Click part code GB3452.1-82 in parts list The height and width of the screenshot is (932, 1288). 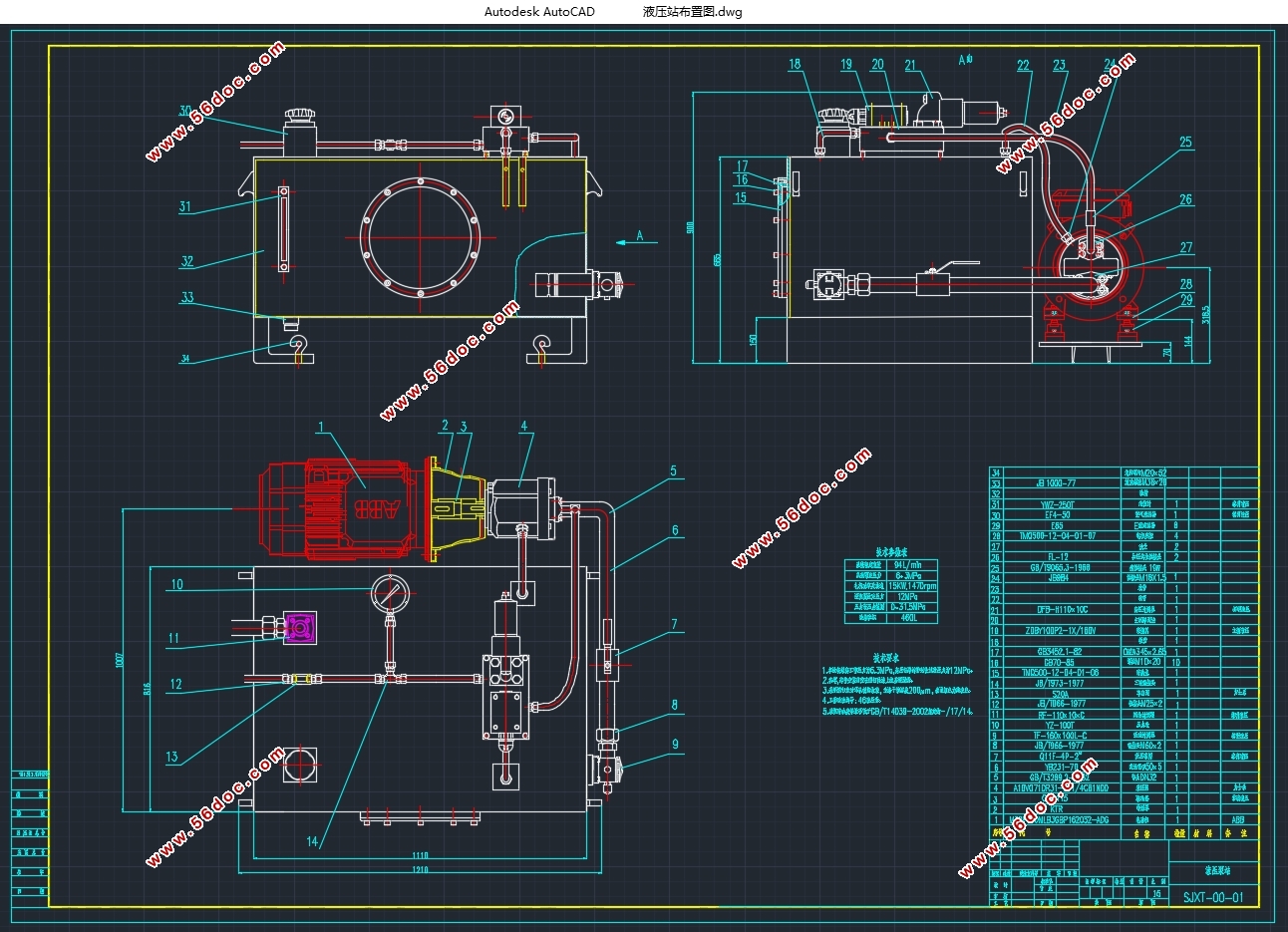tap(1058, 651)
